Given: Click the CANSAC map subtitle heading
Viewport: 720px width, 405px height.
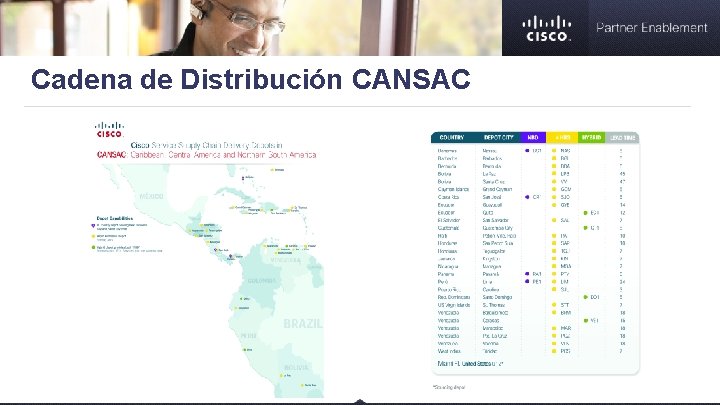Looking at the screenshot, I should tap(207, 155).
